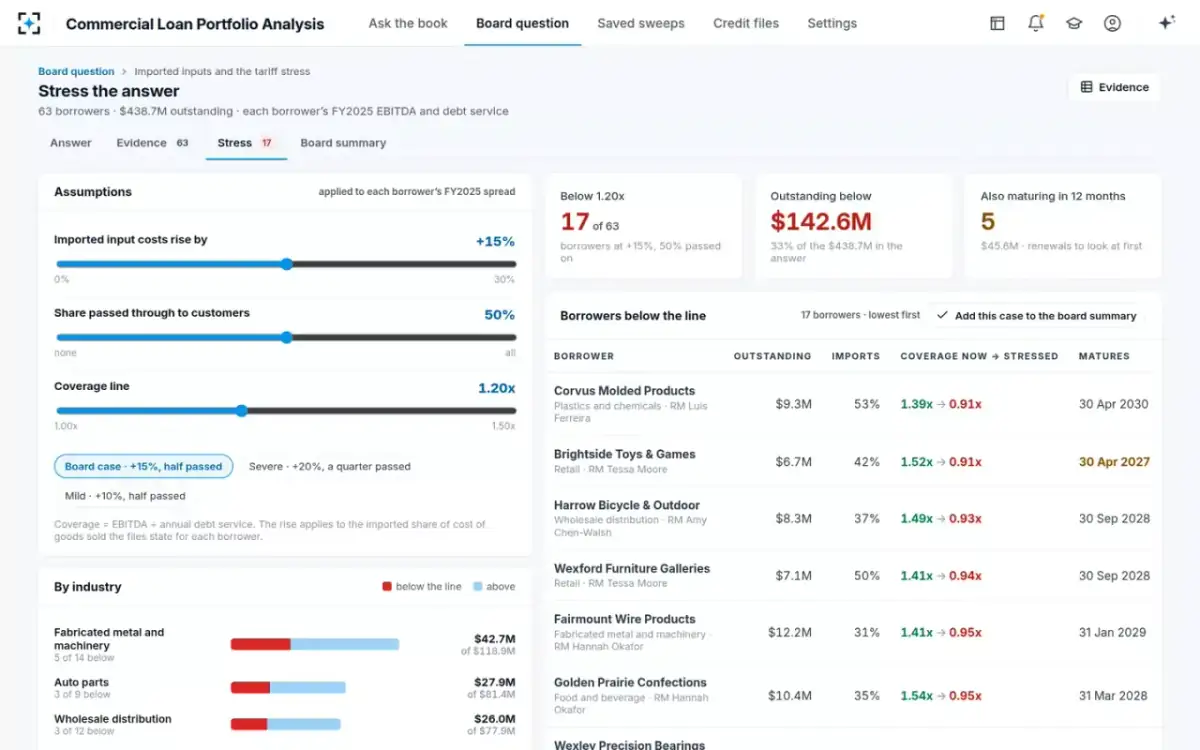Adjust the imported input costs slider handle
The height and width of the screenshot is (750, 1200).
[x=286, y=264]
